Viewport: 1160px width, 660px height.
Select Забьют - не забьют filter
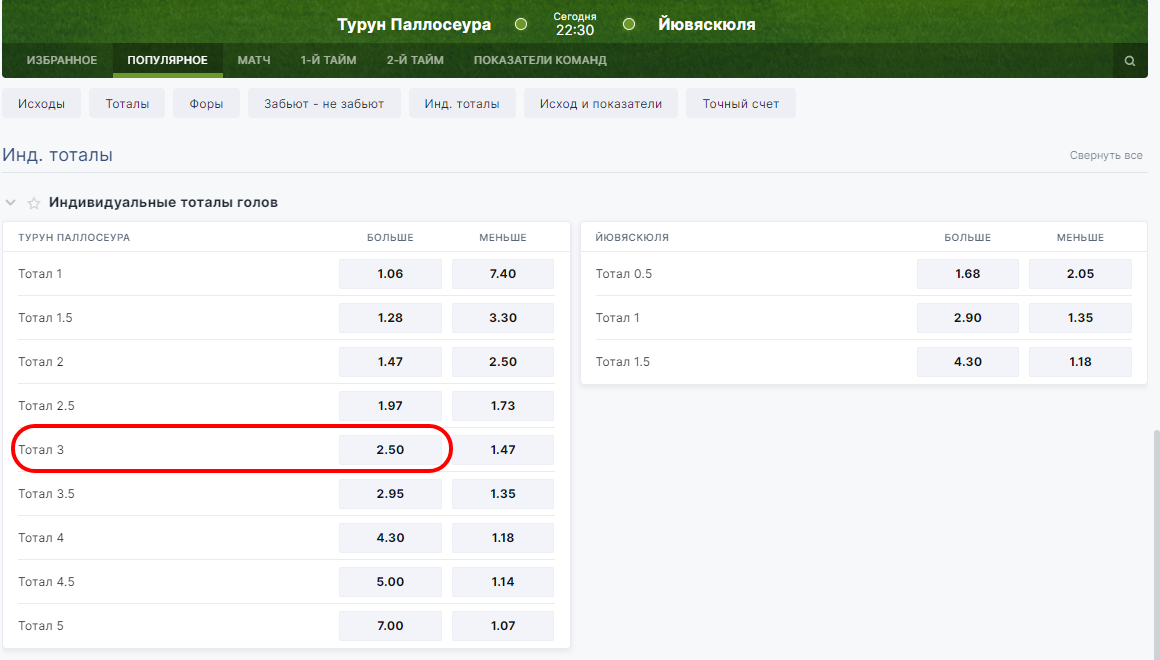click(x=324, y=104)
